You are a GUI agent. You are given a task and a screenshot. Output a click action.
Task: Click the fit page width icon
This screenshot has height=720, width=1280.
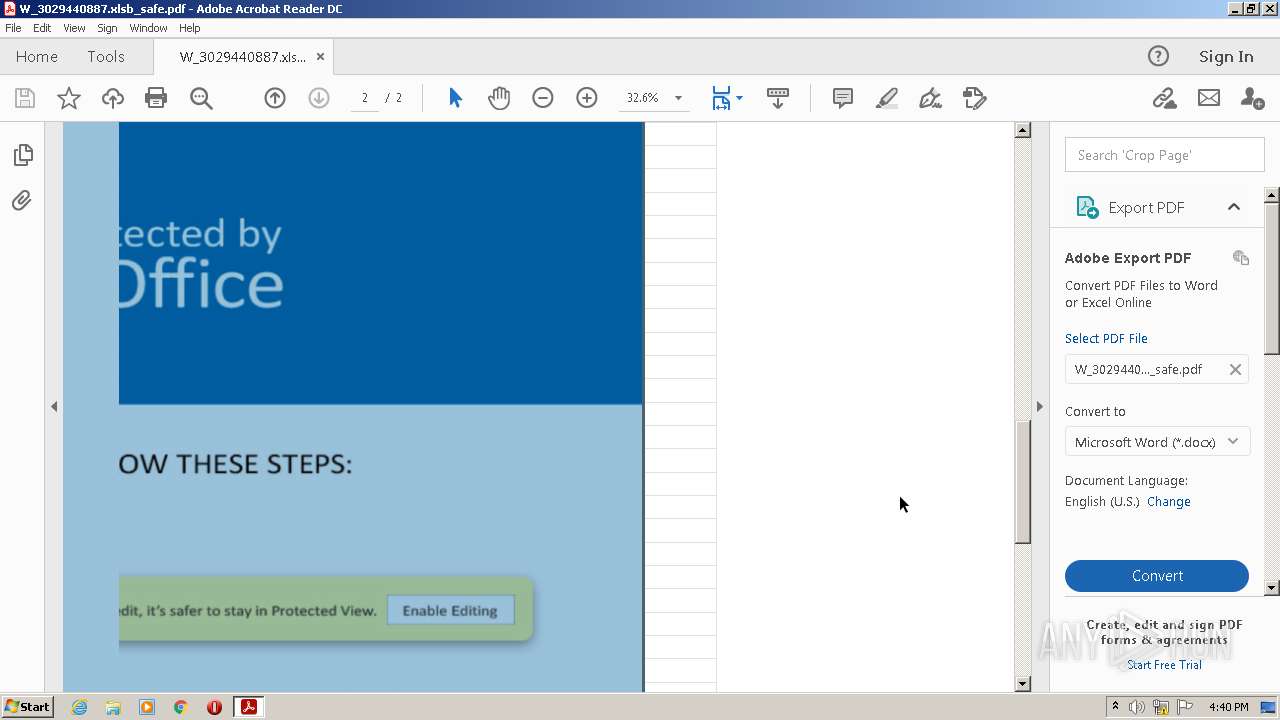[721, 98]
